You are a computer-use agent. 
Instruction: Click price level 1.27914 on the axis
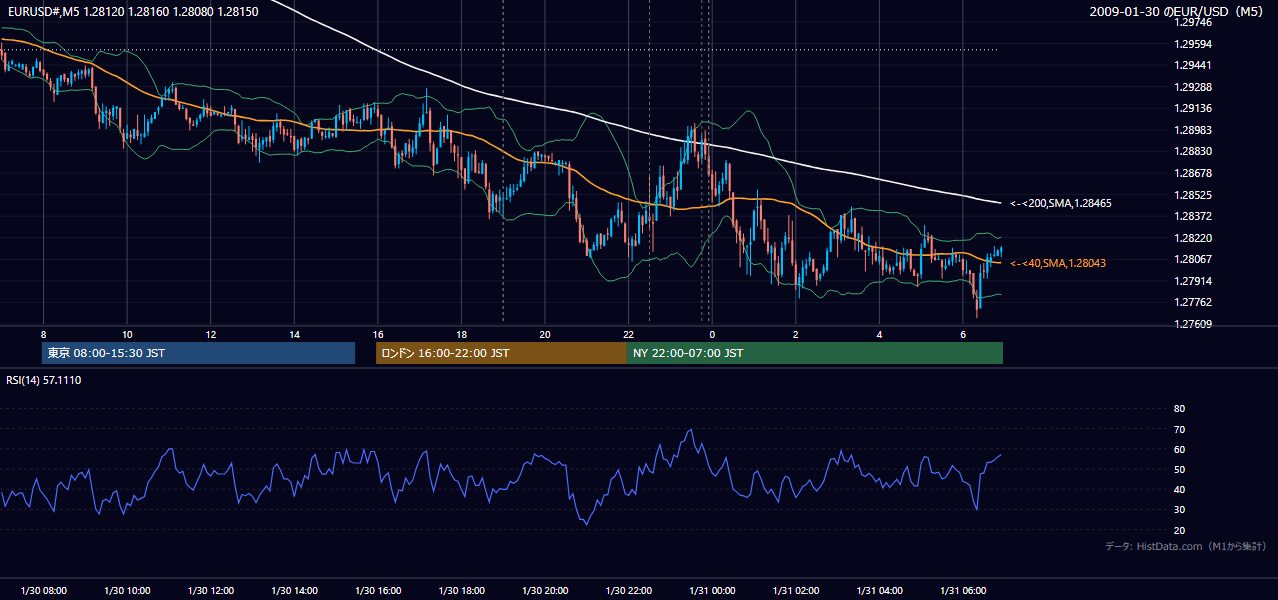coord(1194,281)
